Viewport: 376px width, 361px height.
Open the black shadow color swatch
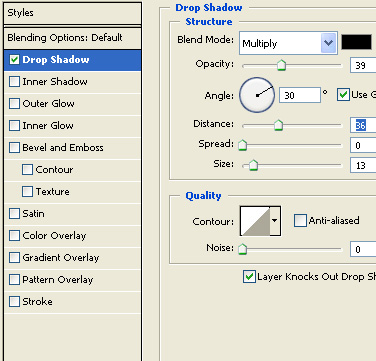click(356, 42)
